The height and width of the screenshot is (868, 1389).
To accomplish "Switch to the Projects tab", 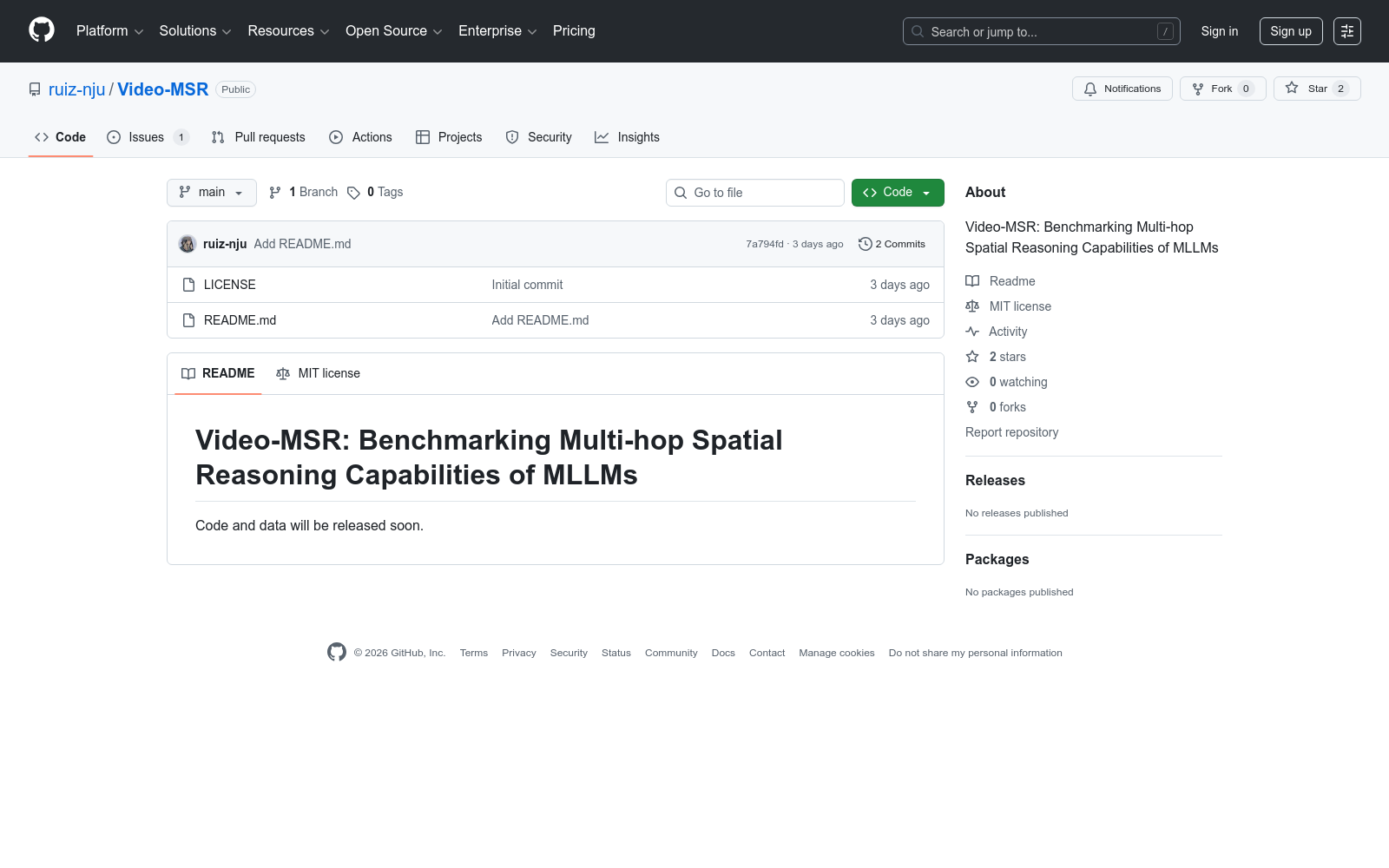I will click(449, 137).
